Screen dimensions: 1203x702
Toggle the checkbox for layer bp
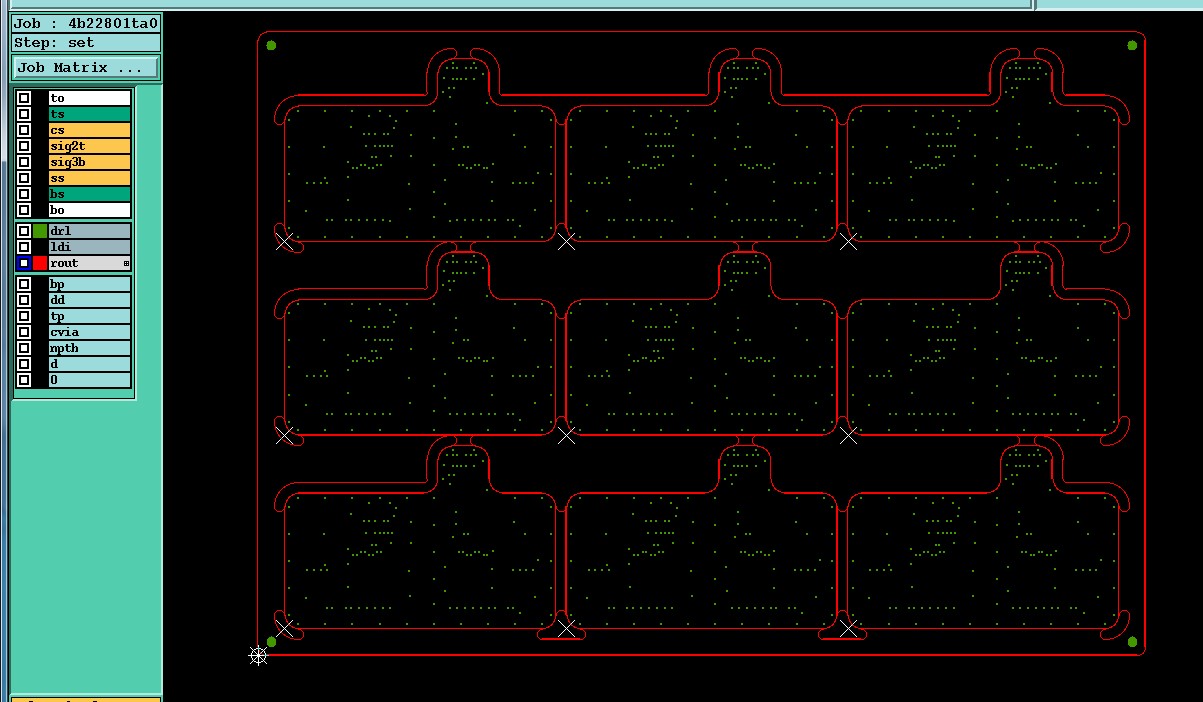pos(24,284)
